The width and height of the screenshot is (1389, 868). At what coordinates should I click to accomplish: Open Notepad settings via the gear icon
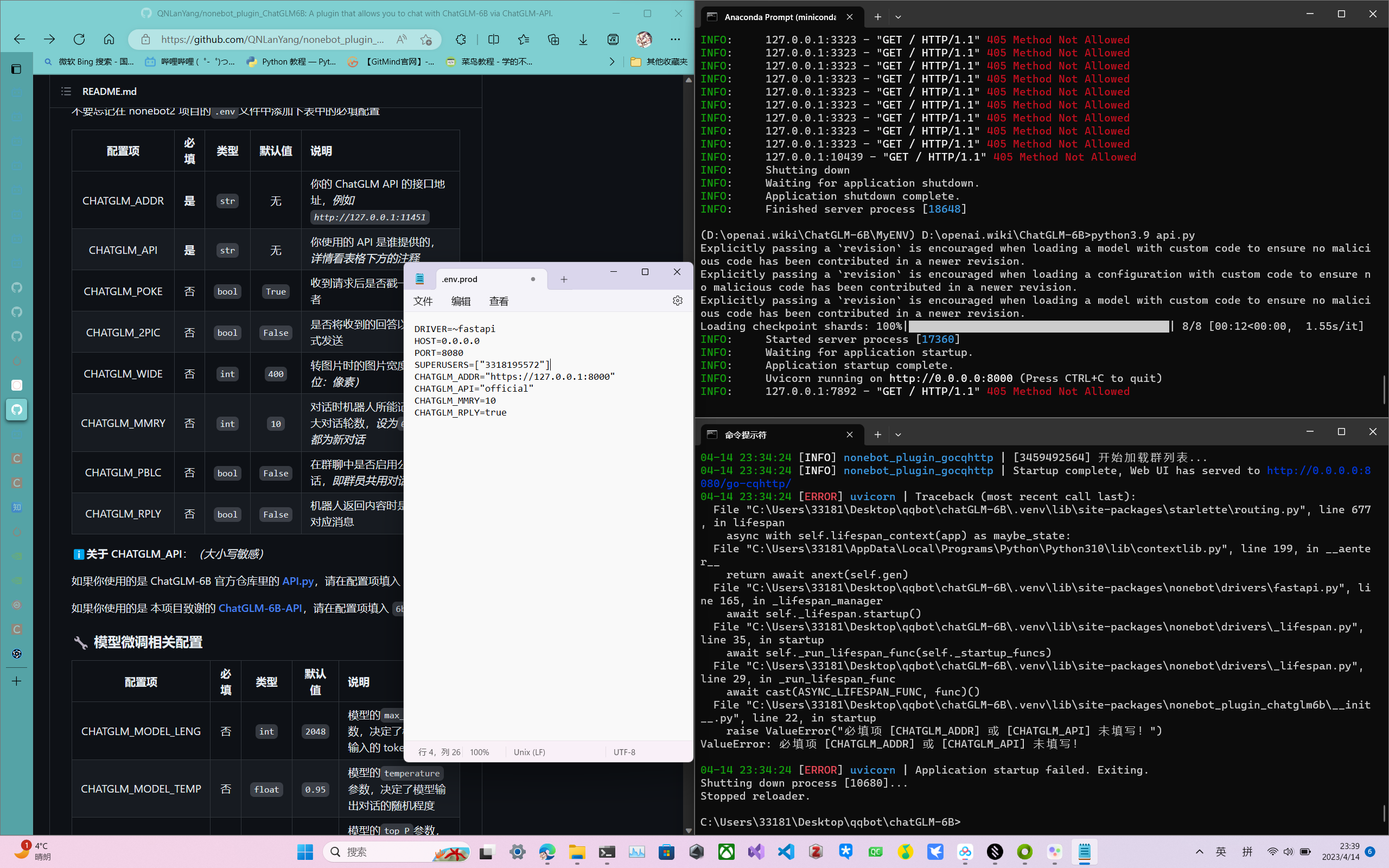(678, 301)
